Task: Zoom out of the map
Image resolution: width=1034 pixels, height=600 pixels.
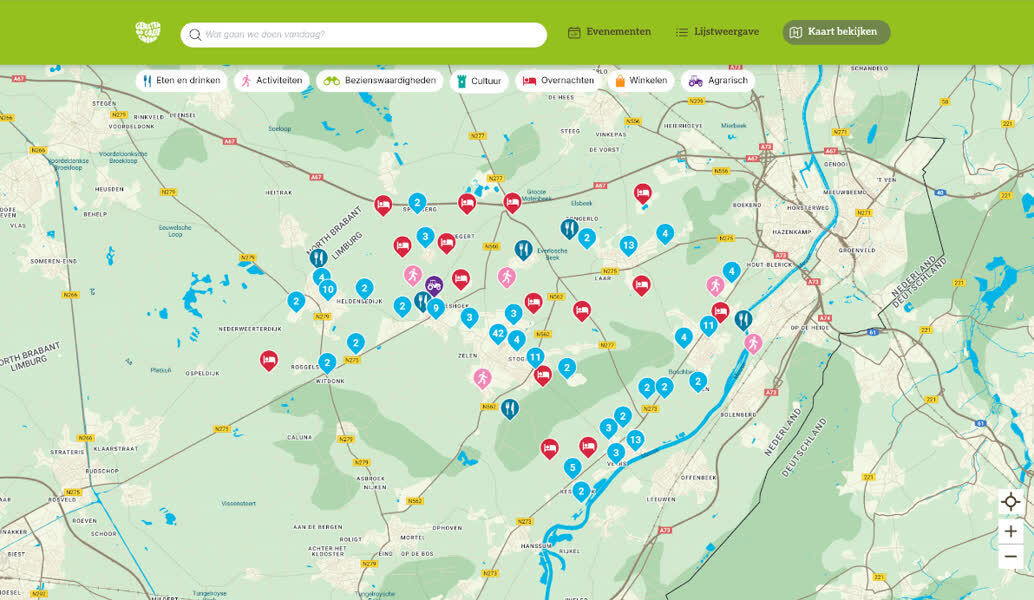Action: coord(1010,557)
